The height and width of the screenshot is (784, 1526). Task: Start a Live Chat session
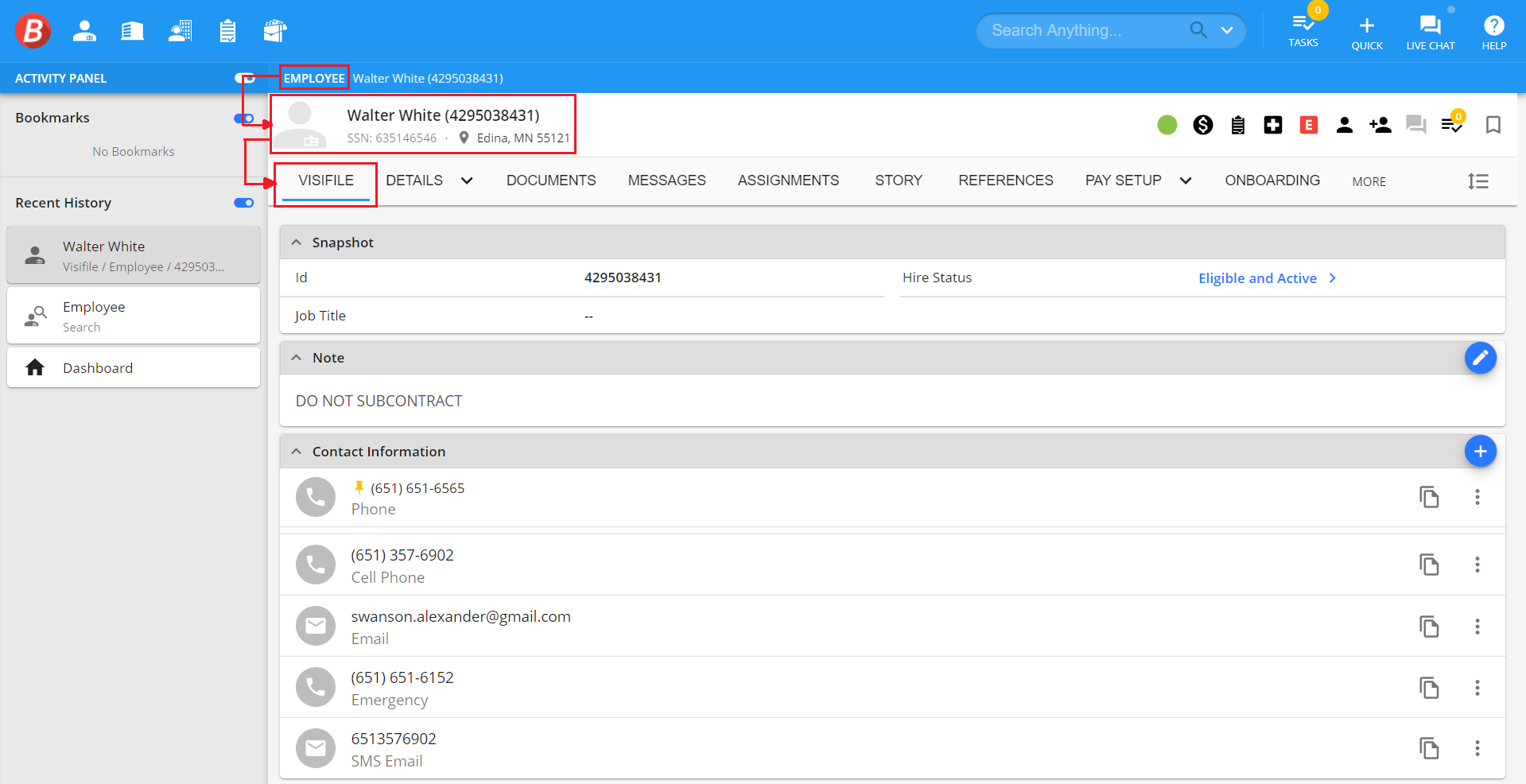tap(1431, 33)
